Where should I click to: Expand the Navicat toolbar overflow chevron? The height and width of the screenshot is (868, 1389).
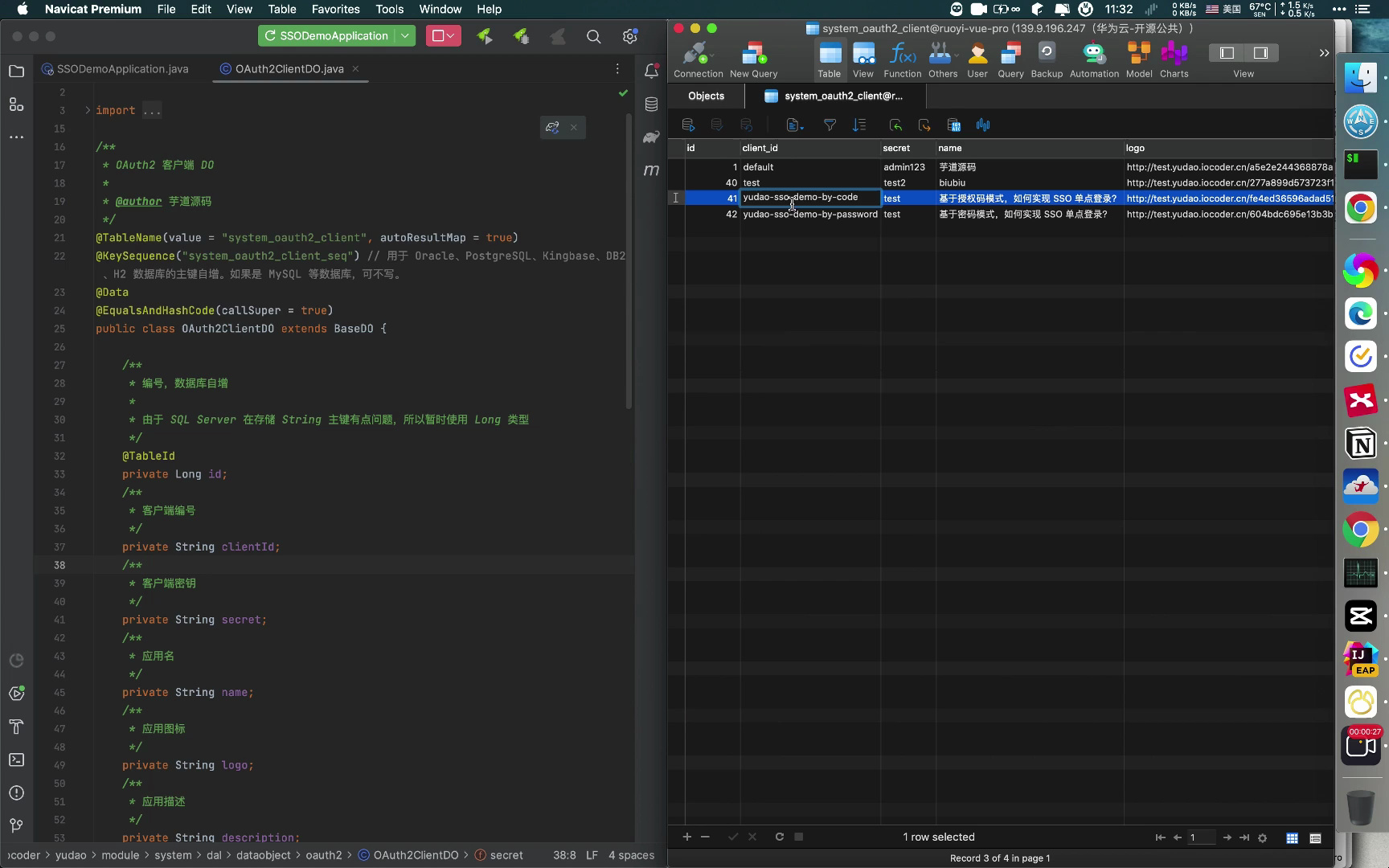click(1324, 53)
